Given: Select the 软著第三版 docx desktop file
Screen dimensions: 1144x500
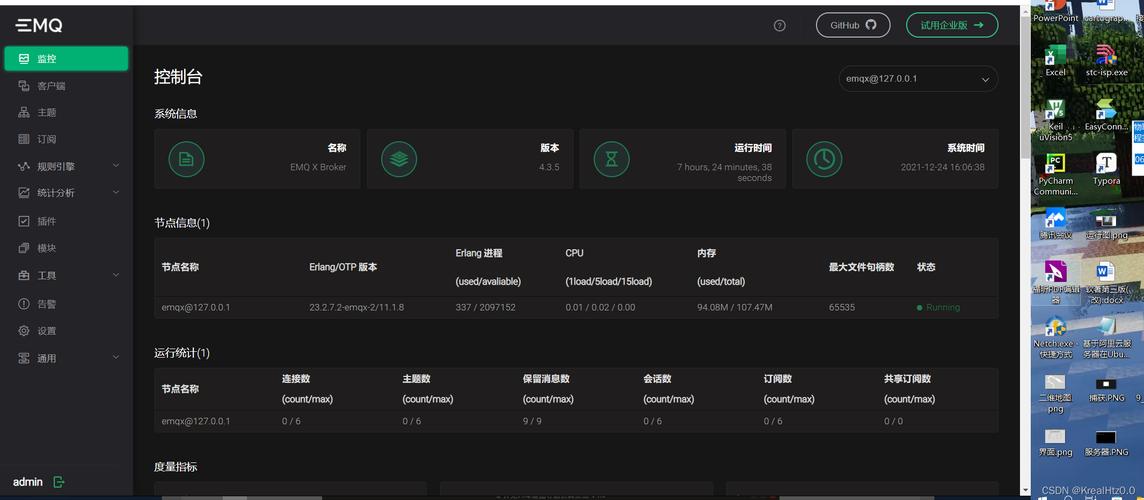Looking at the screenshot, I should (x=1106, y=283).
